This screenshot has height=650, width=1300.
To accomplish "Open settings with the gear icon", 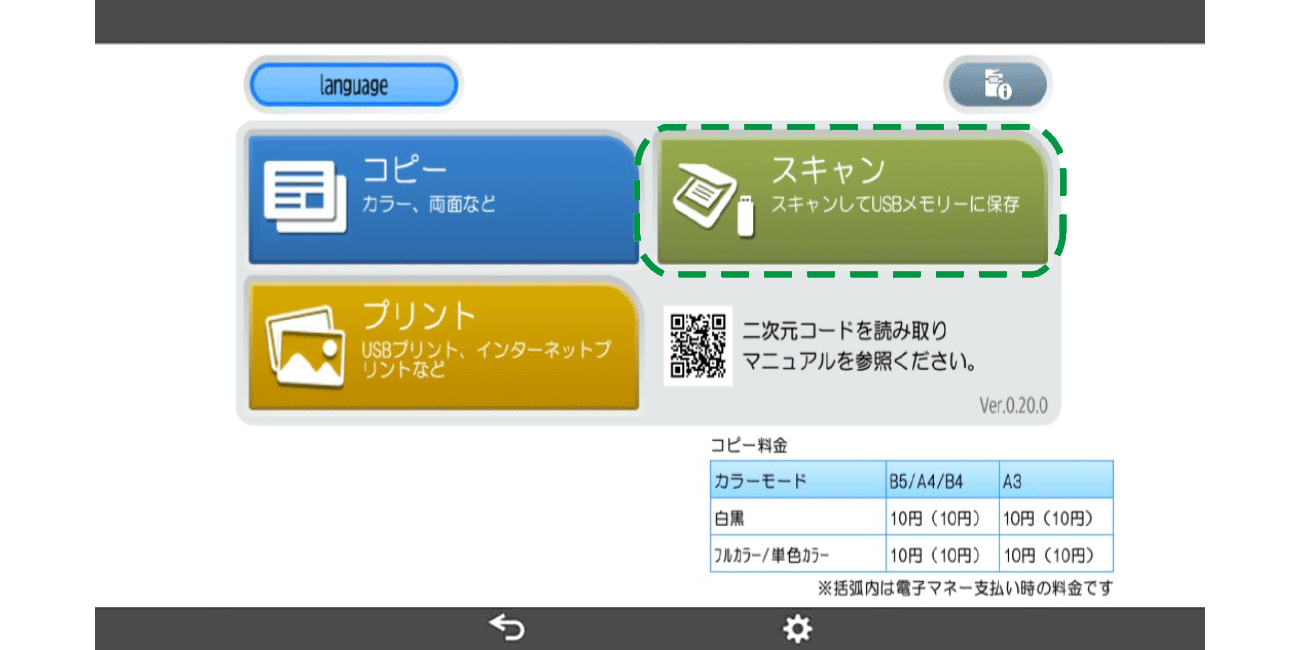I will tap(797, 628).
